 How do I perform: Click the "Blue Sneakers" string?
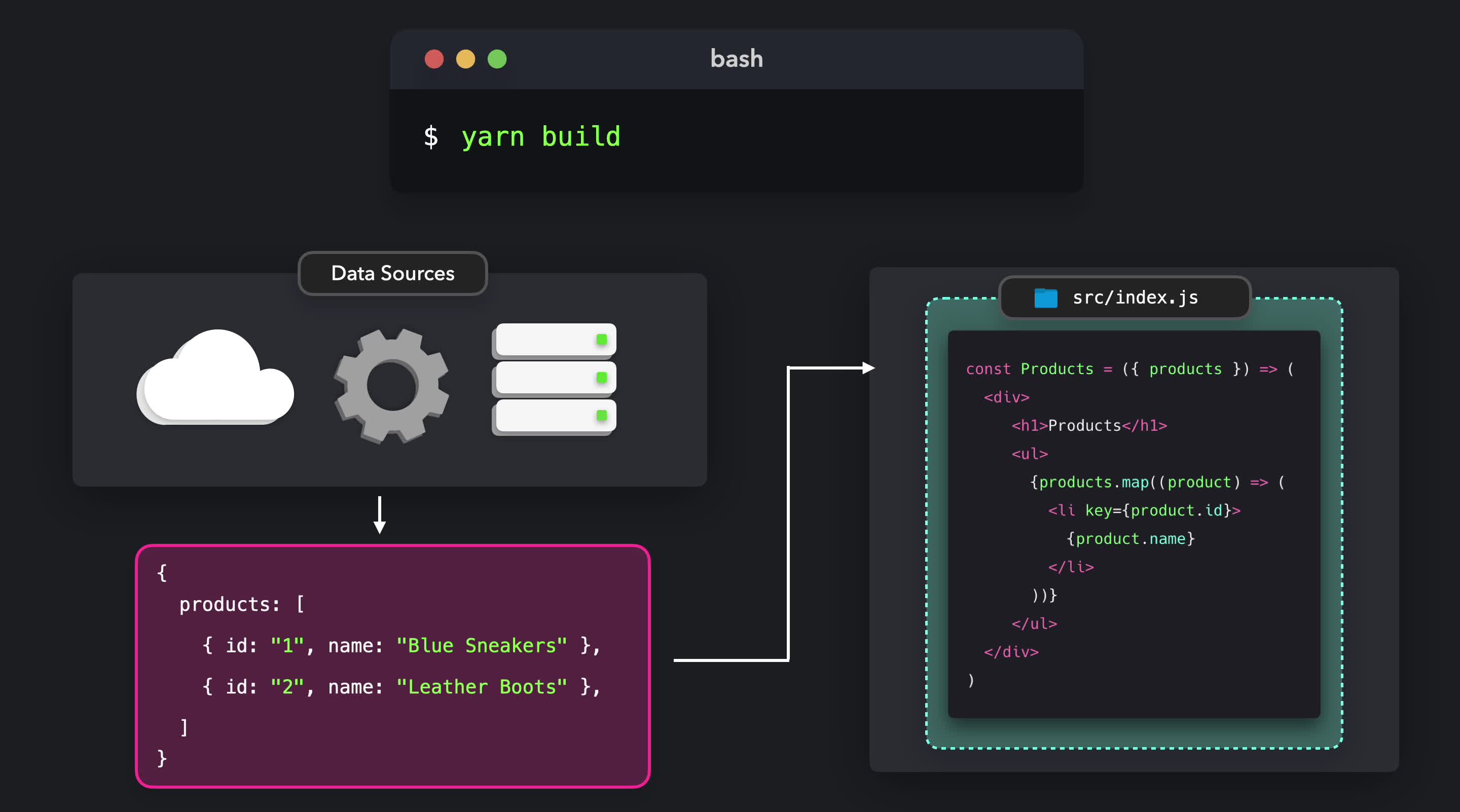tap(481, 645)
